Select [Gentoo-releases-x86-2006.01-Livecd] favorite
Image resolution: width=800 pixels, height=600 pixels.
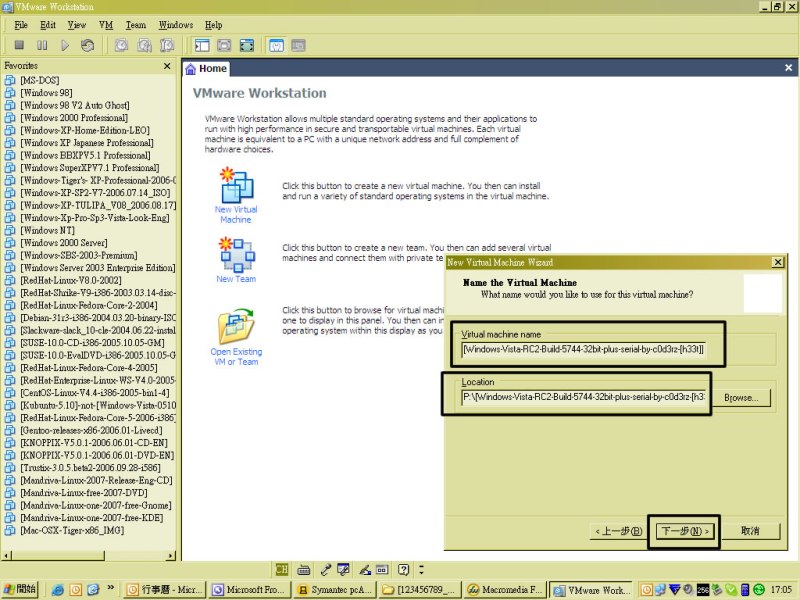(91, 430)
